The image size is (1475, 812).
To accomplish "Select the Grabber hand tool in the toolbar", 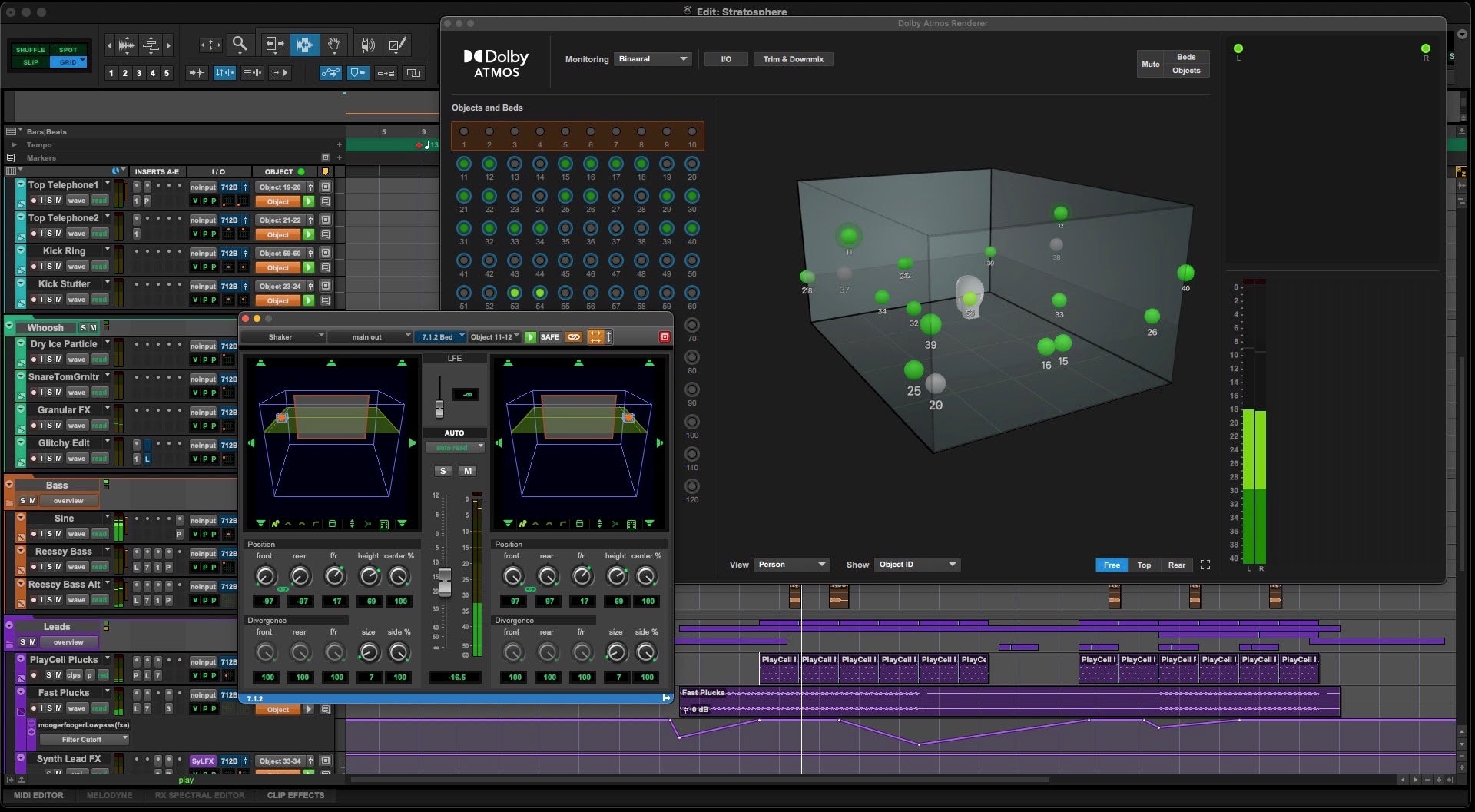I will click(334, 45).
